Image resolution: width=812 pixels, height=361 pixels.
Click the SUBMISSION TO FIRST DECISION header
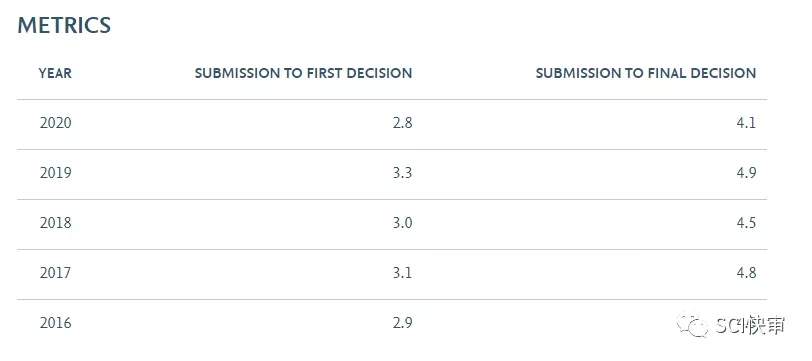[303, 74]
